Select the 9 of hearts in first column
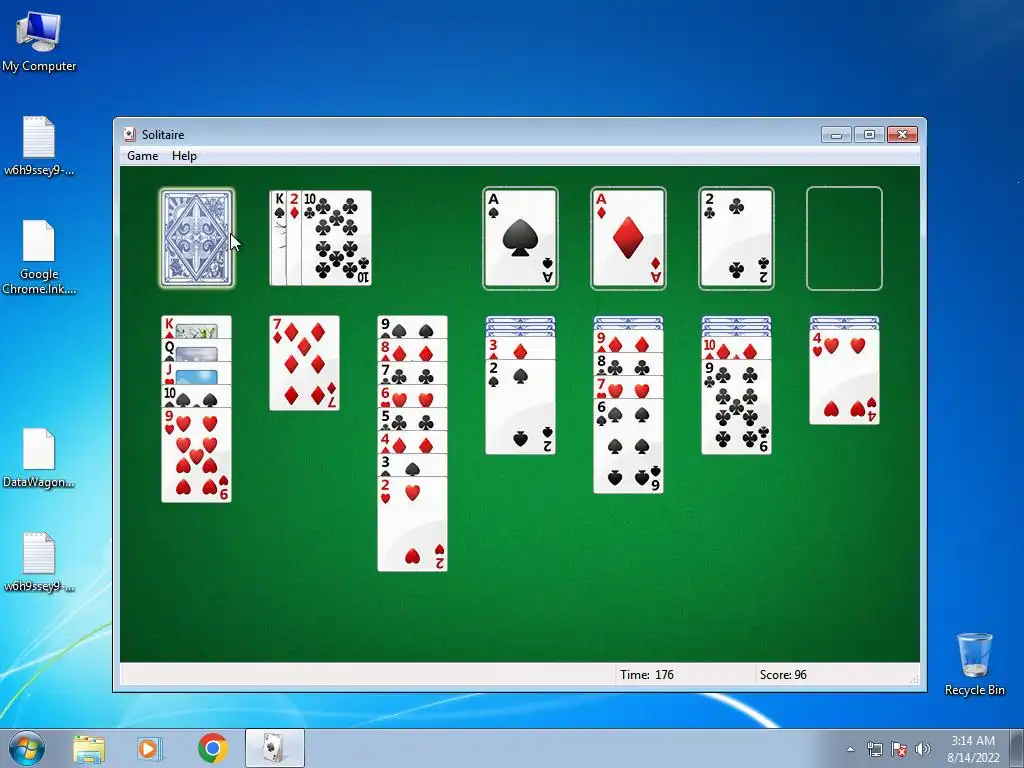1024x768 pixels. pyautogui.click(x=197, y=455)
